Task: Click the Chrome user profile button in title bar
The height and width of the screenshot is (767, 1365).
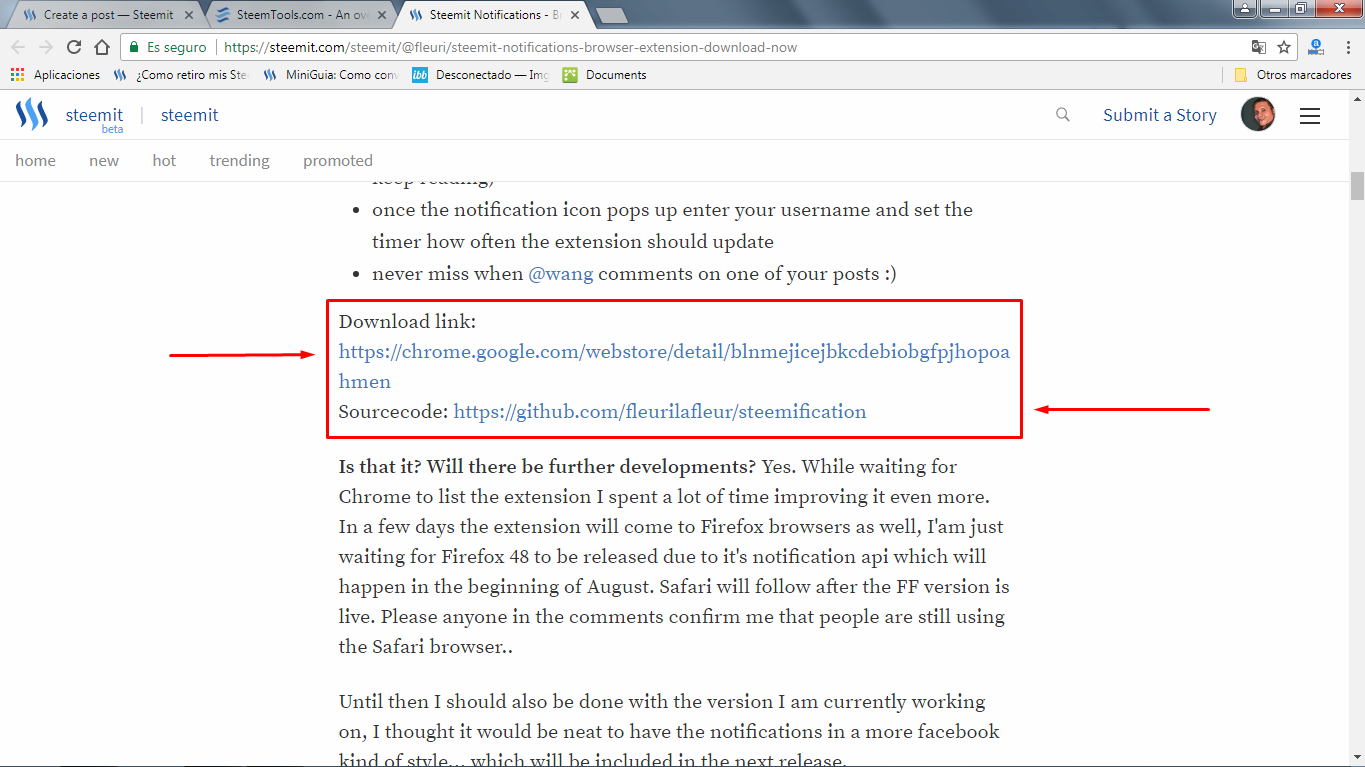Action: coord(1244,9)
